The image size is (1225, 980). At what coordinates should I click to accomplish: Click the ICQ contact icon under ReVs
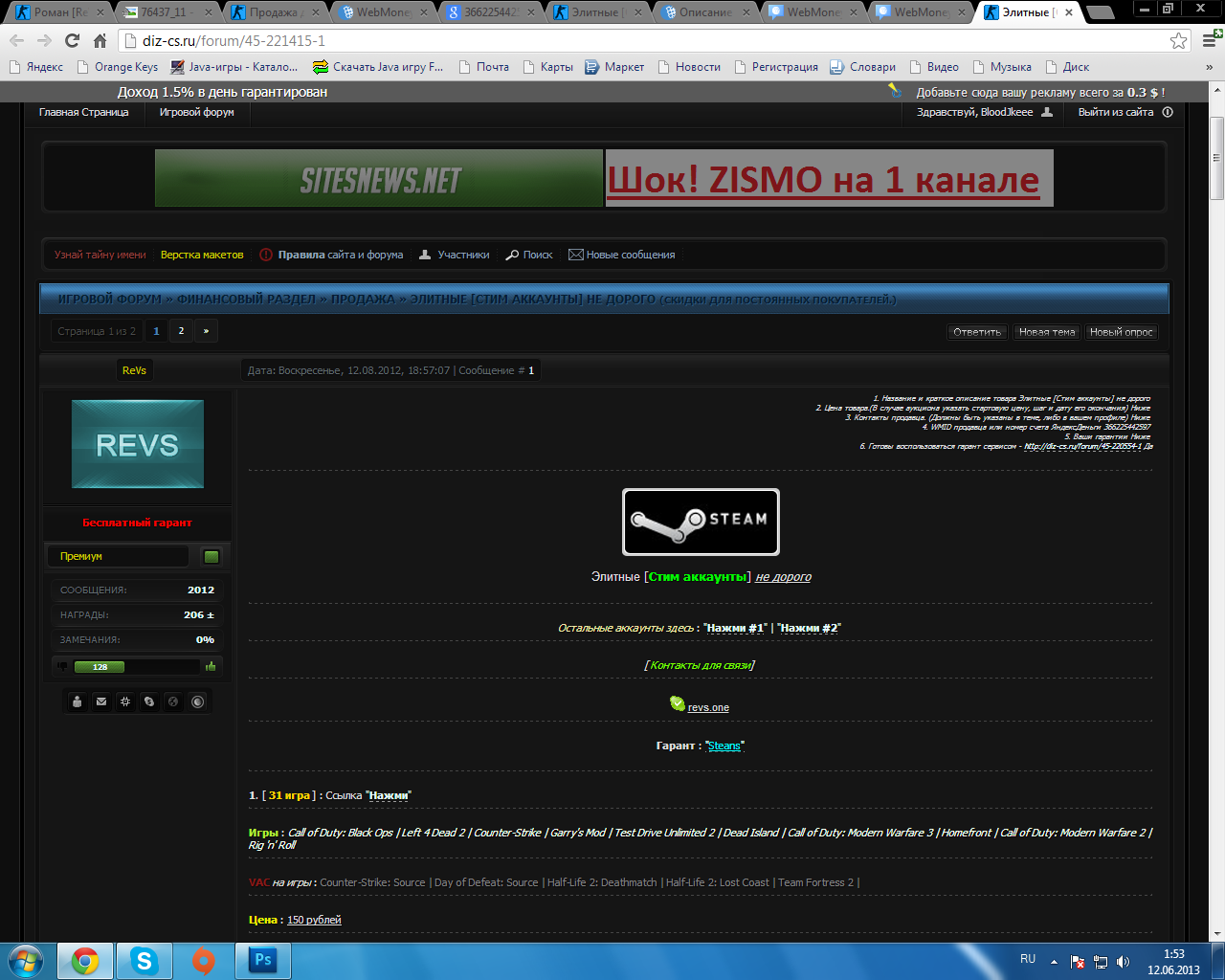[x=125, y=702]
